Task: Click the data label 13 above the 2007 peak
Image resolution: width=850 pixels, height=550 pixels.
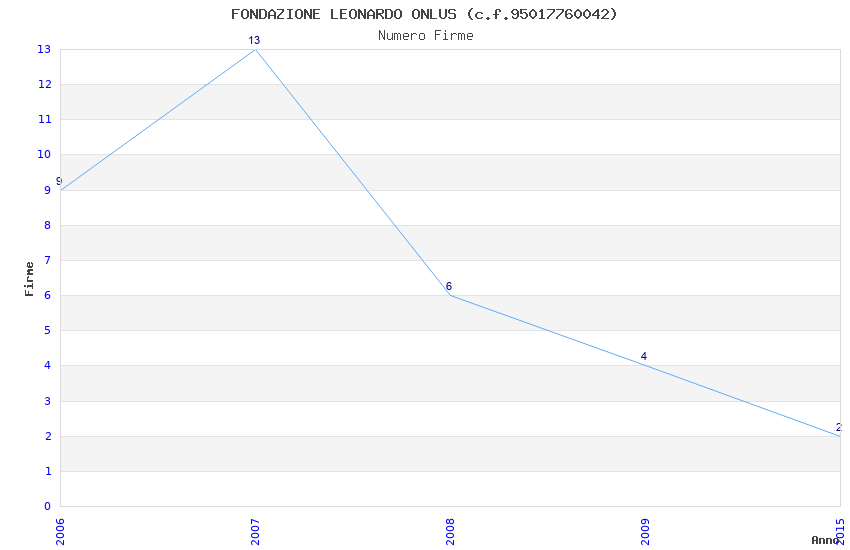Action: 254,40
